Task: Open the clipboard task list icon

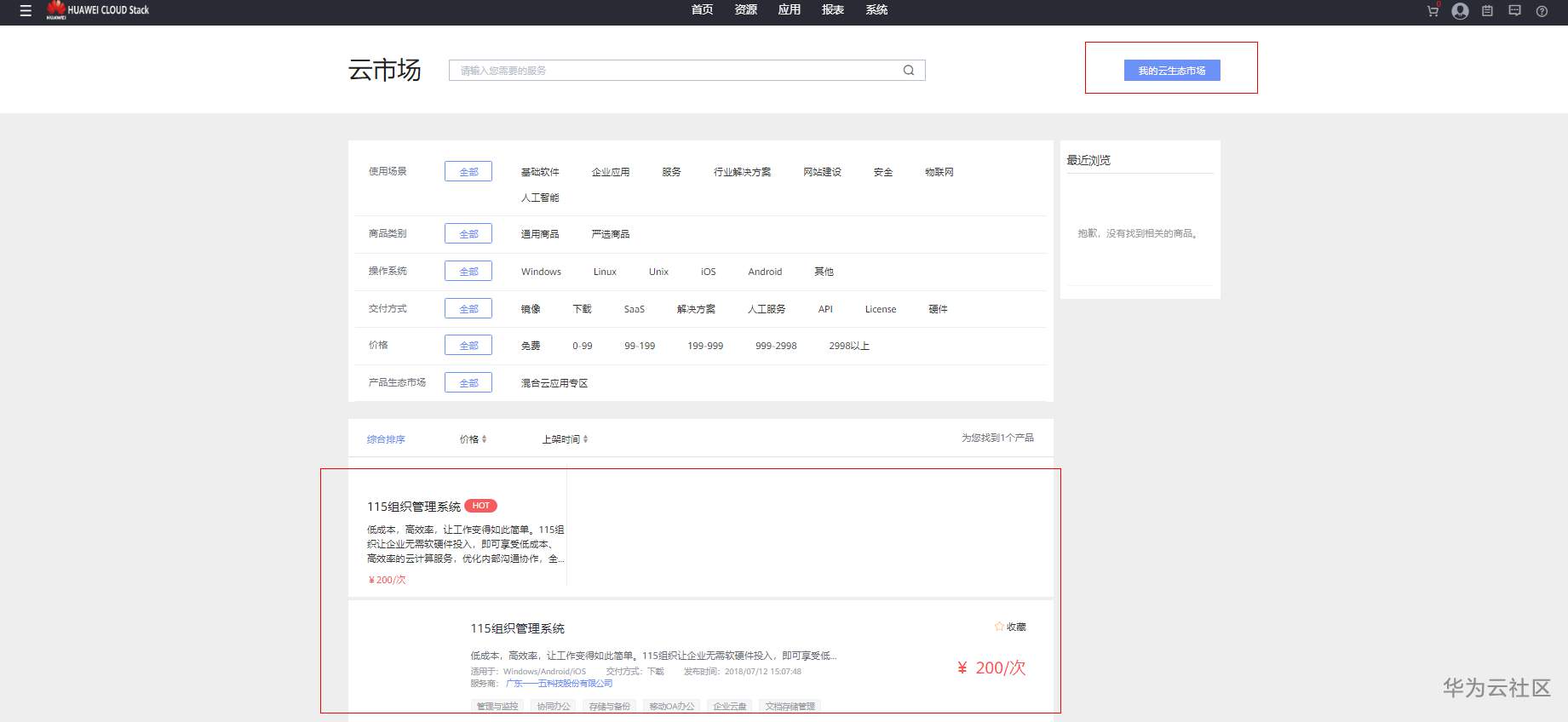Action: pos(1487,11)
